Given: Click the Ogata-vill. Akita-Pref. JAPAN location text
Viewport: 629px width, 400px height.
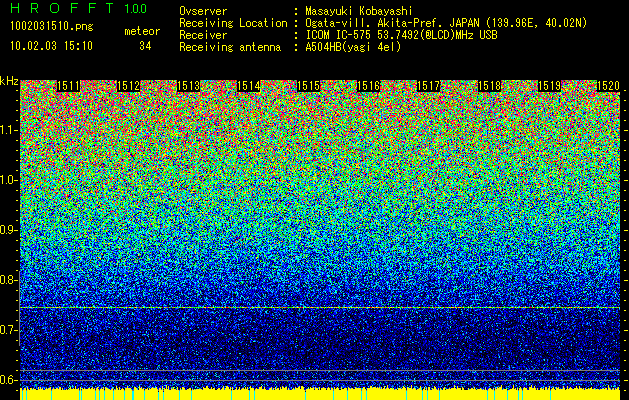Looking at the screenshot, I should pos(446,23).
